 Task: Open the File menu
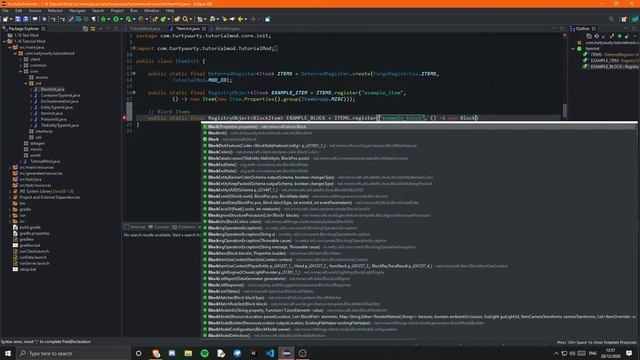pyautogui.click(x=5, y=11)
